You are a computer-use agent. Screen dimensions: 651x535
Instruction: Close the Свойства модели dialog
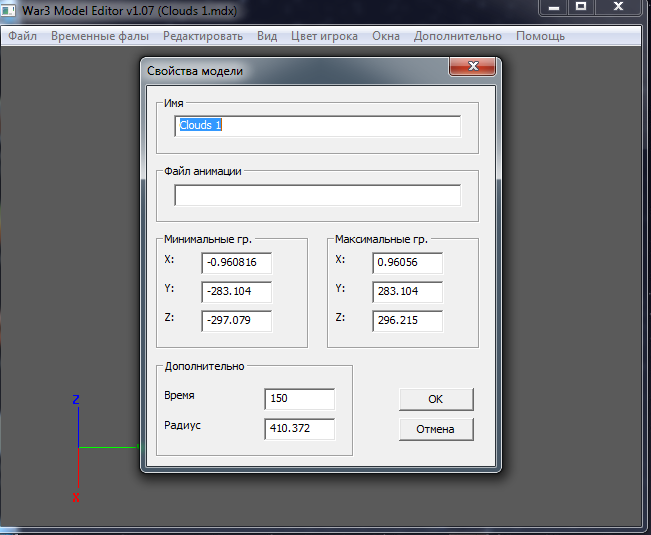pos(472,66)
